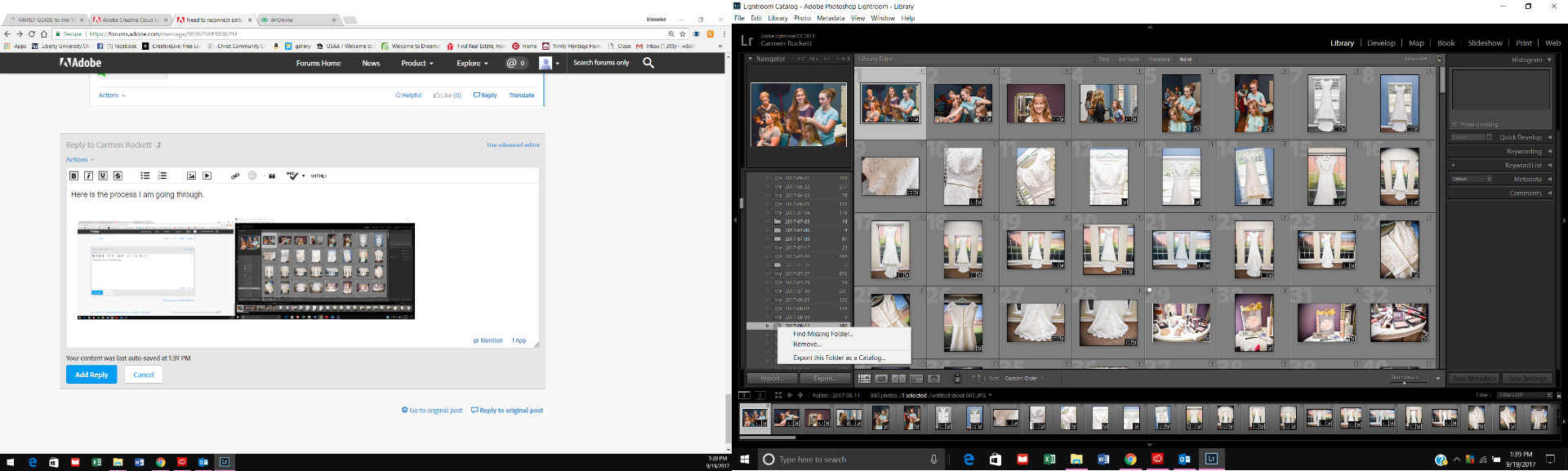Click the Lr identity plate logo

click(746, 40)
